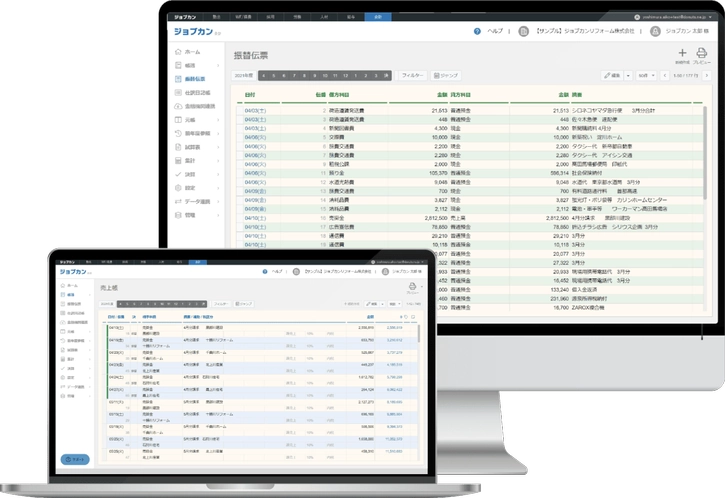
Task: Open the 設定 gear icon on the monitor sidebar
Action: [178, 188]
